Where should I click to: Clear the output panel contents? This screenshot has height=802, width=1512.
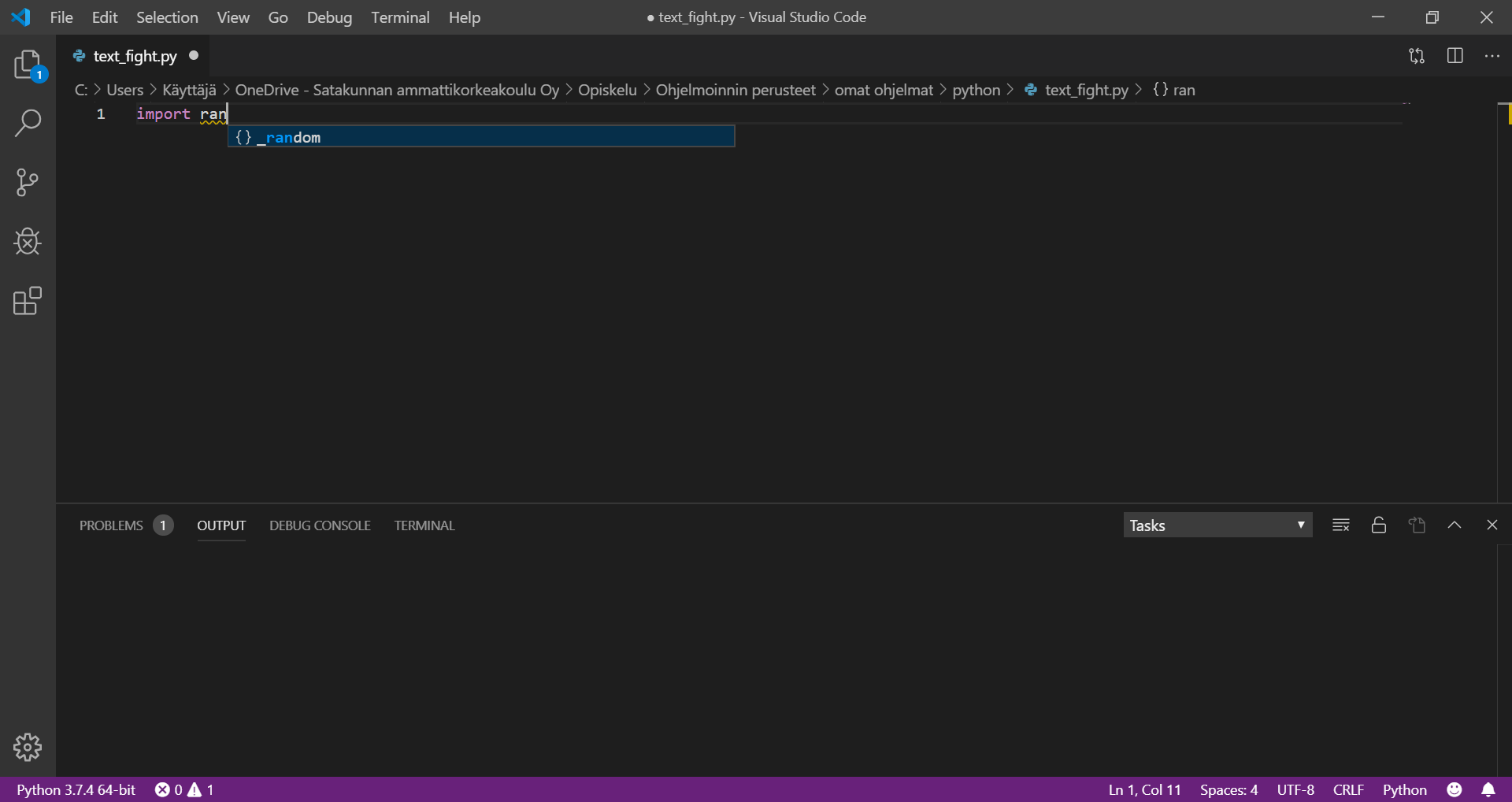click(1341, 525)
